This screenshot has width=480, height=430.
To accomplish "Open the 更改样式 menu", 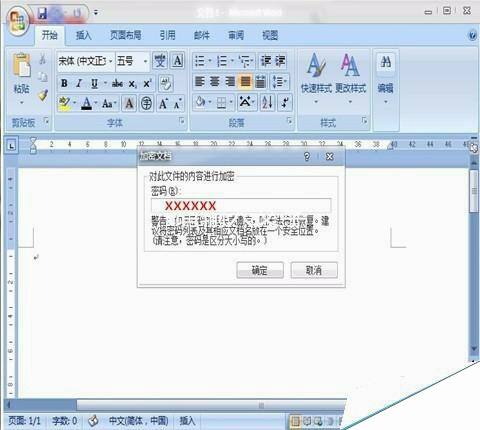I will point(350,78).
